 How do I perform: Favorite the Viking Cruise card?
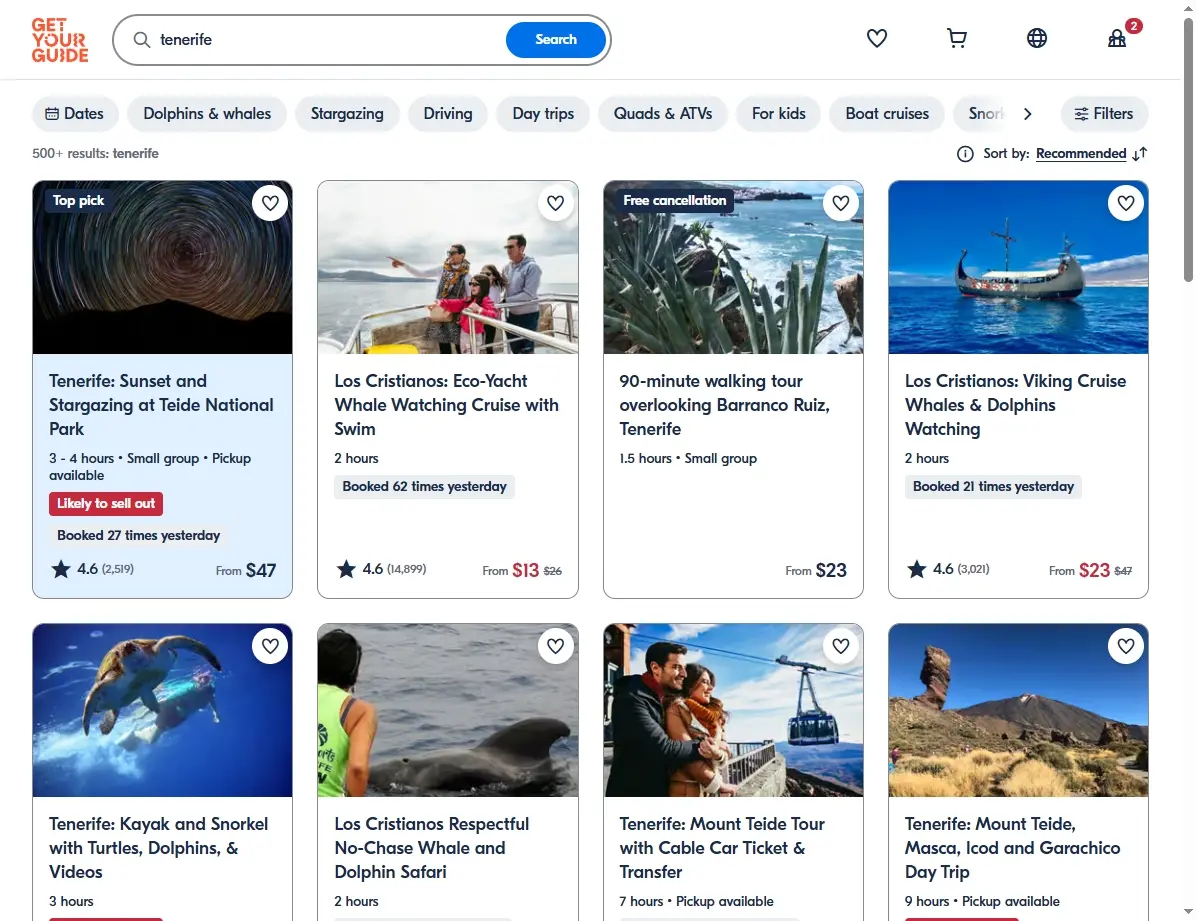point(1126,203)
